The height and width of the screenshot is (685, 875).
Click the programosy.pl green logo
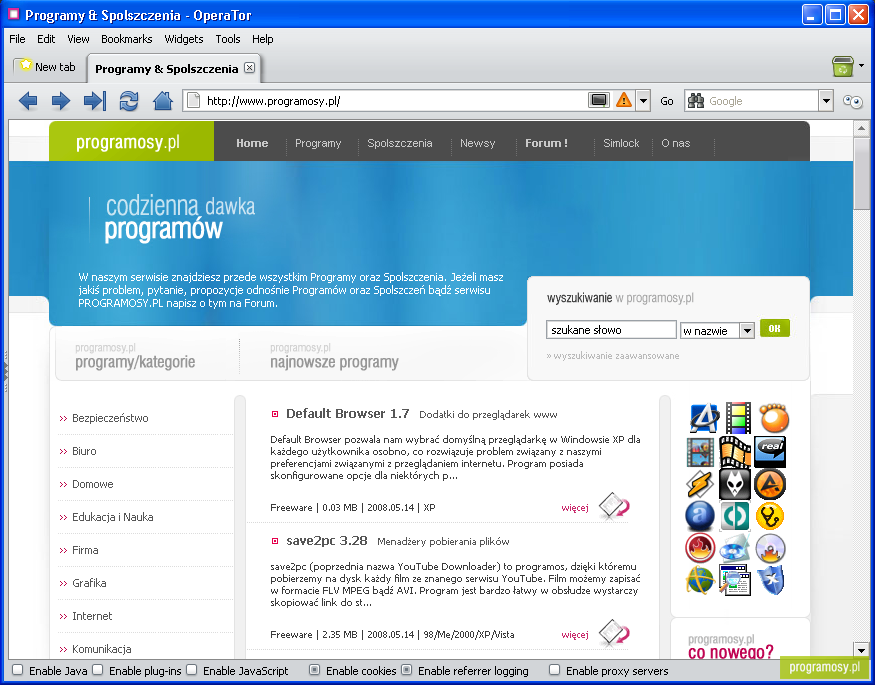131,142
